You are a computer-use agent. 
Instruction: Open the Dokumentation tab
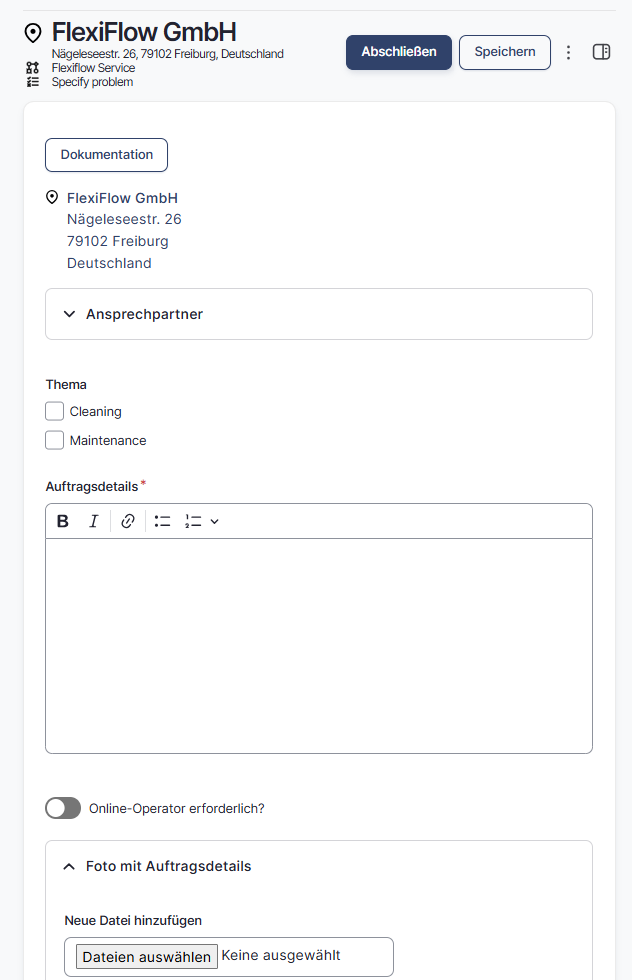pyautogui.click(x=106, y=155)
